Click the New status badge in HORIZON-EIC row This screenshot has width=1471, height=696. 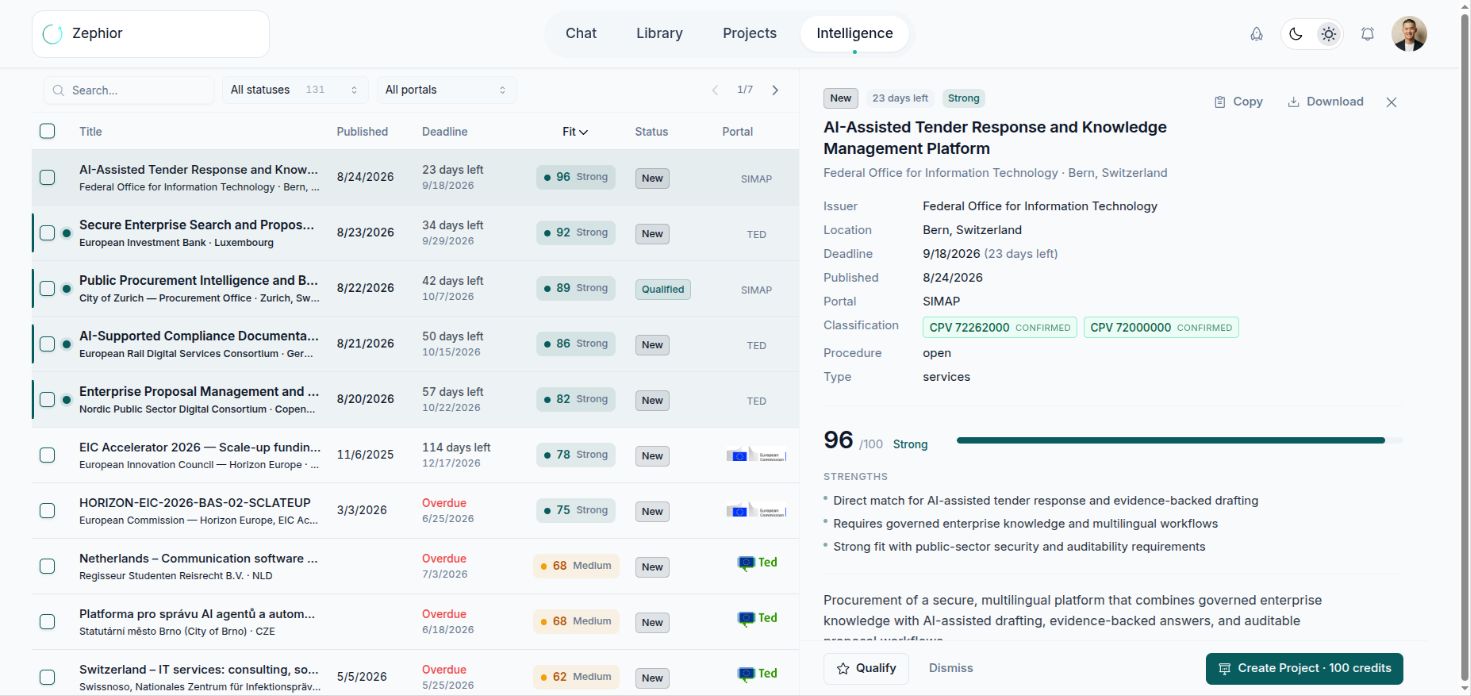pos(652,511)
